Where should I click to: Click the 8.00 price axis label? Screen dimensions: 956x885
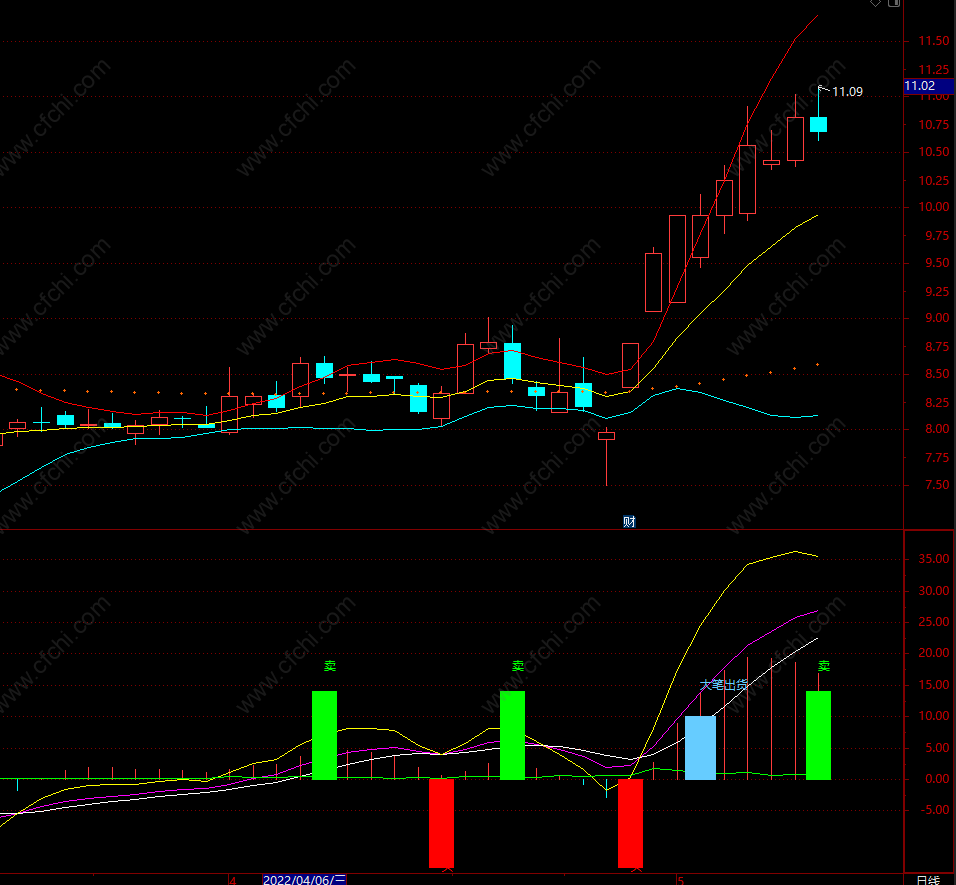(936, 429)
